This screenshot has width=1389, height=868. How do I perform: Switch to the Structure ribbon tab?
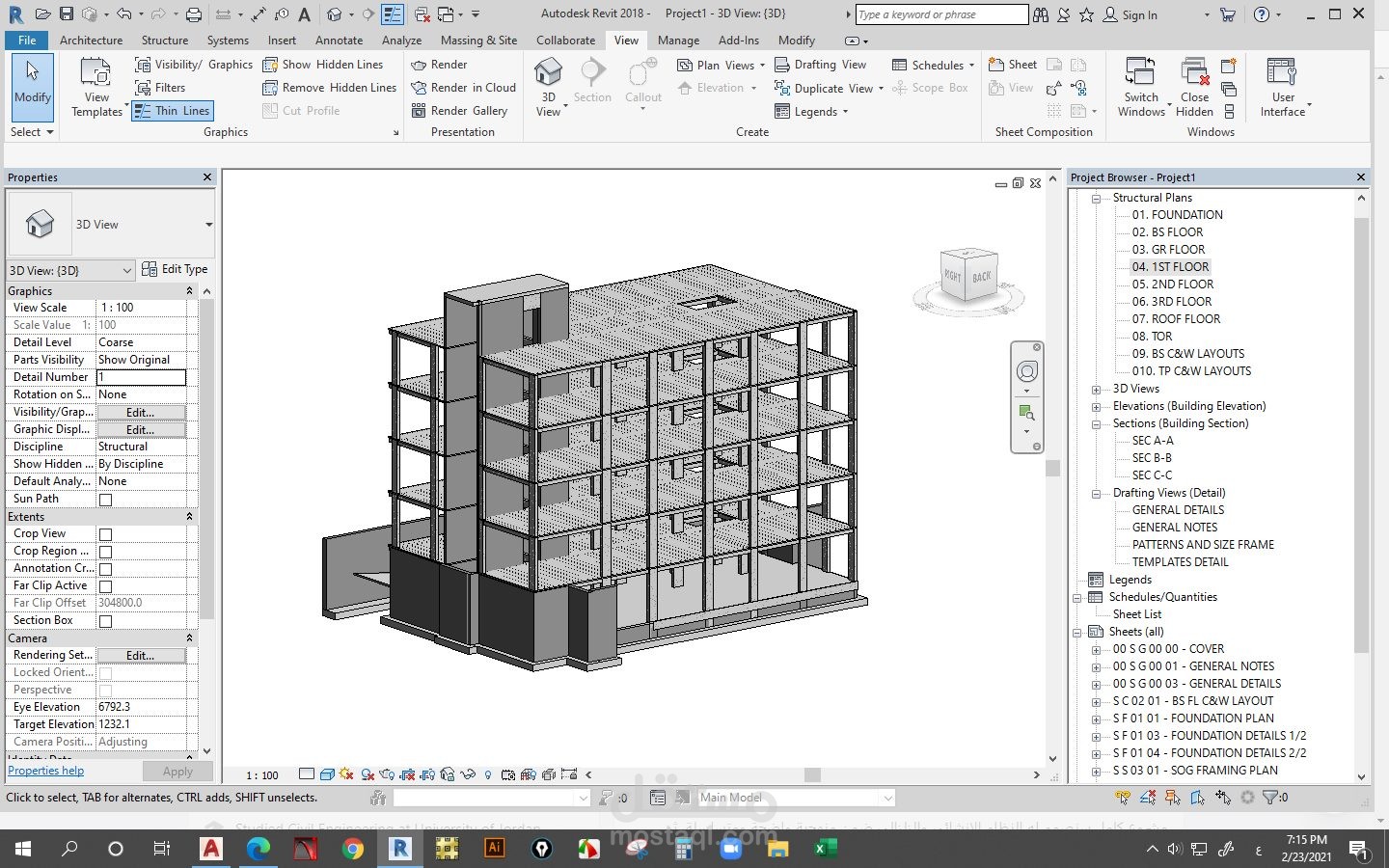[165, 41]
